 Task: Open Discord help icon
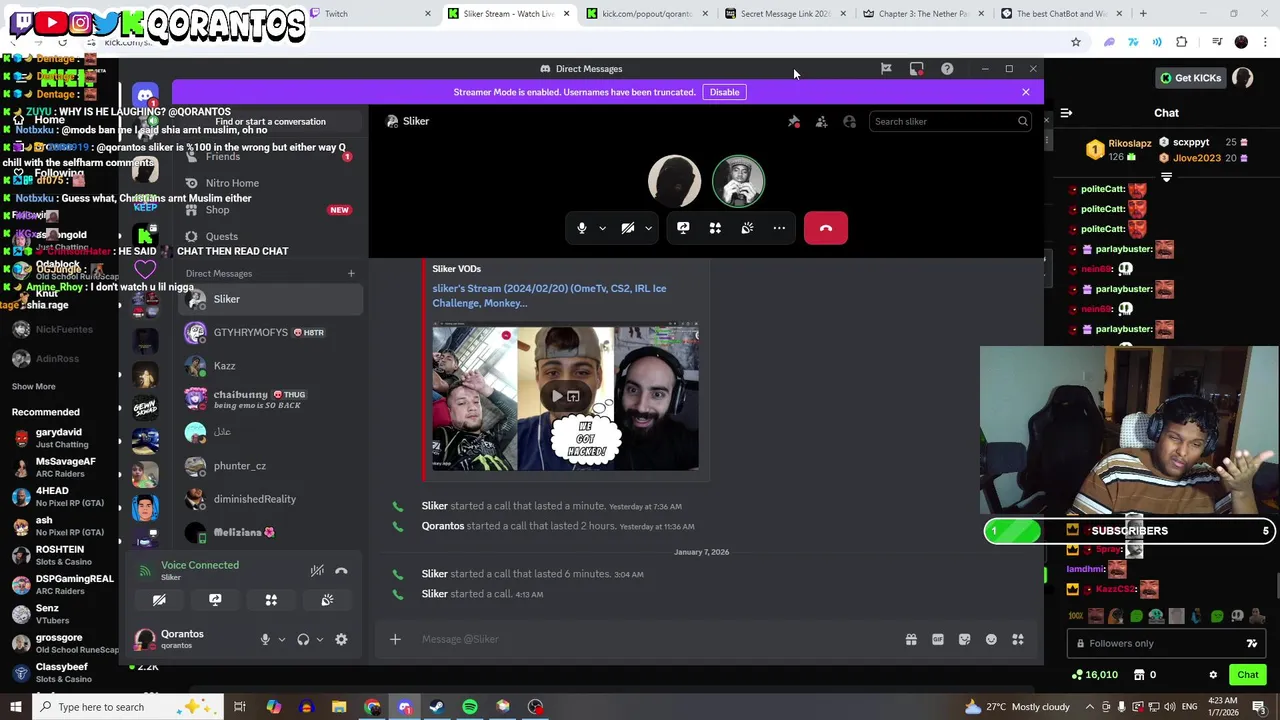[x=947, y=69]
